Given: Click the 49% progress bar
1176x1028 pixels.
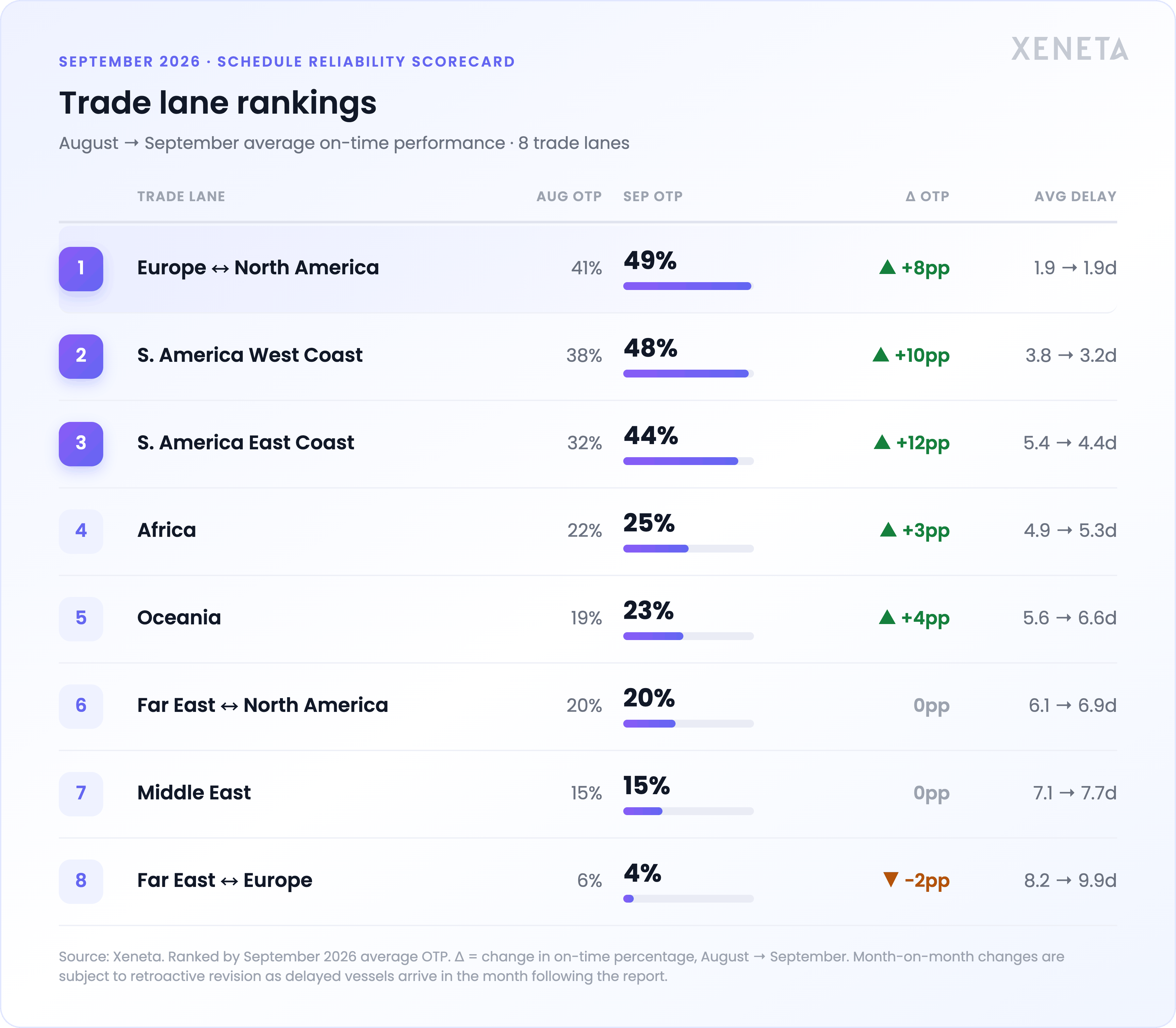Looking at the screenshot, I should click(x=688, y=286).
